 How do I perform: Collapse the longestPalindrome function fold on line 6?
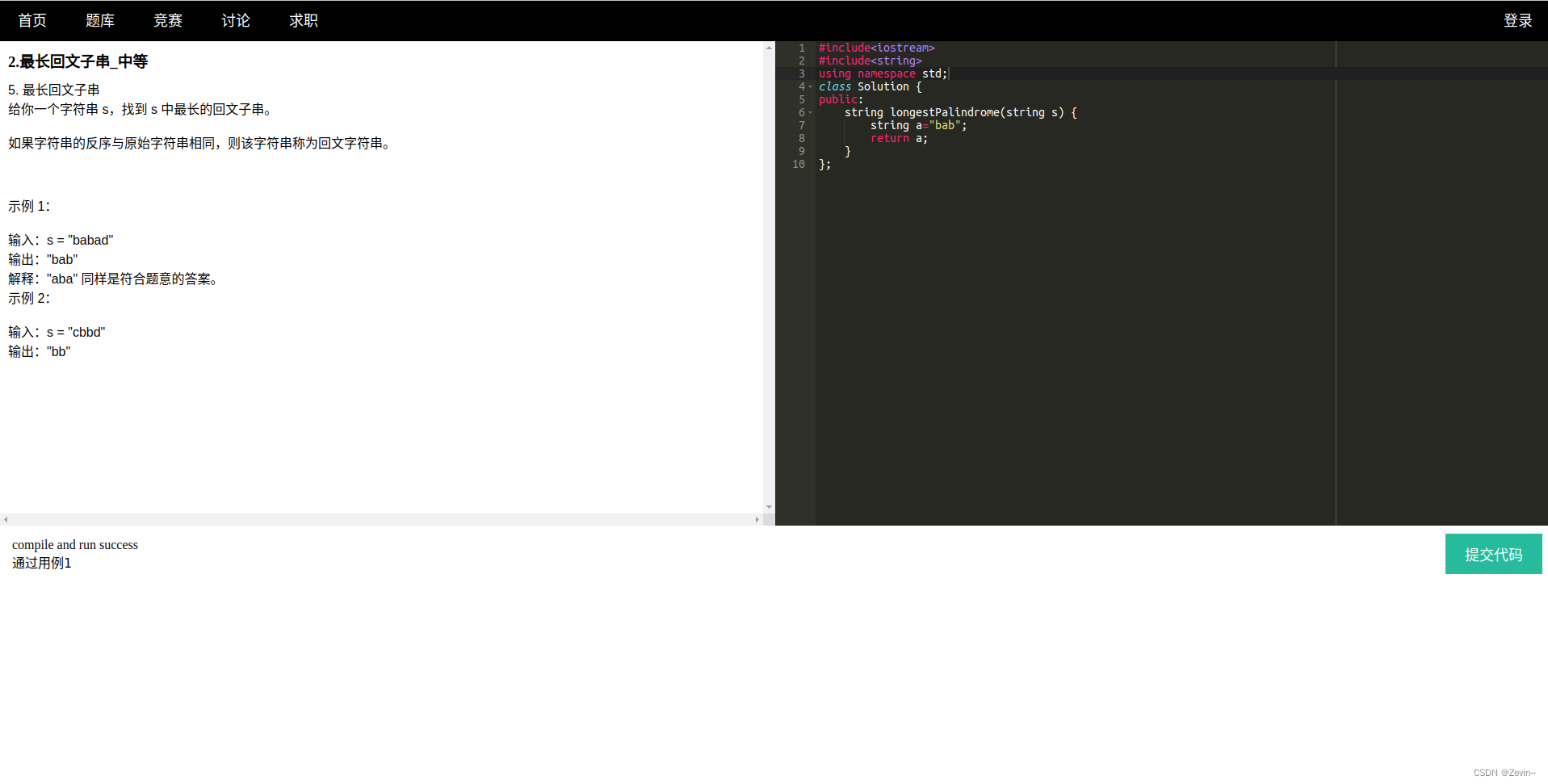pyautogui.click(x=811, y=112)
